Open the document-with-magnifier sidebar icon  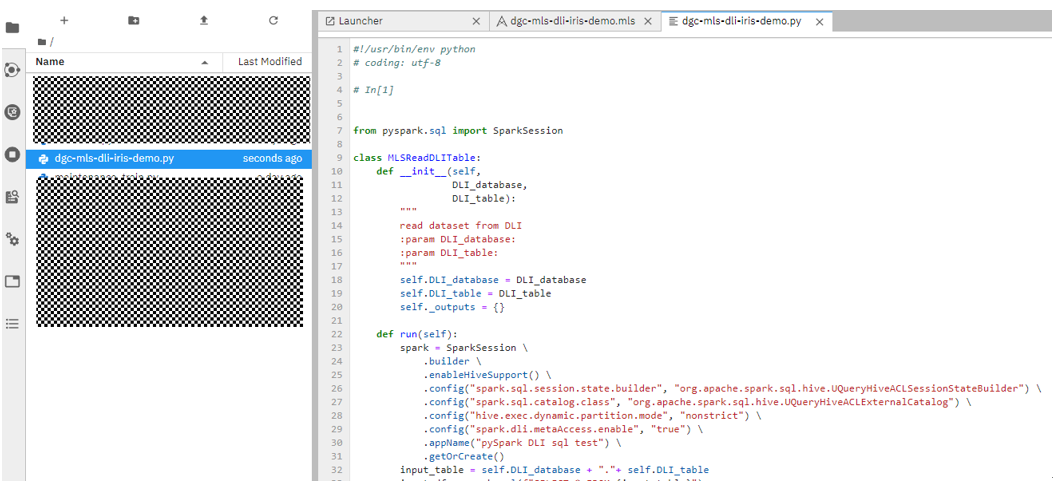coord(13,197)
